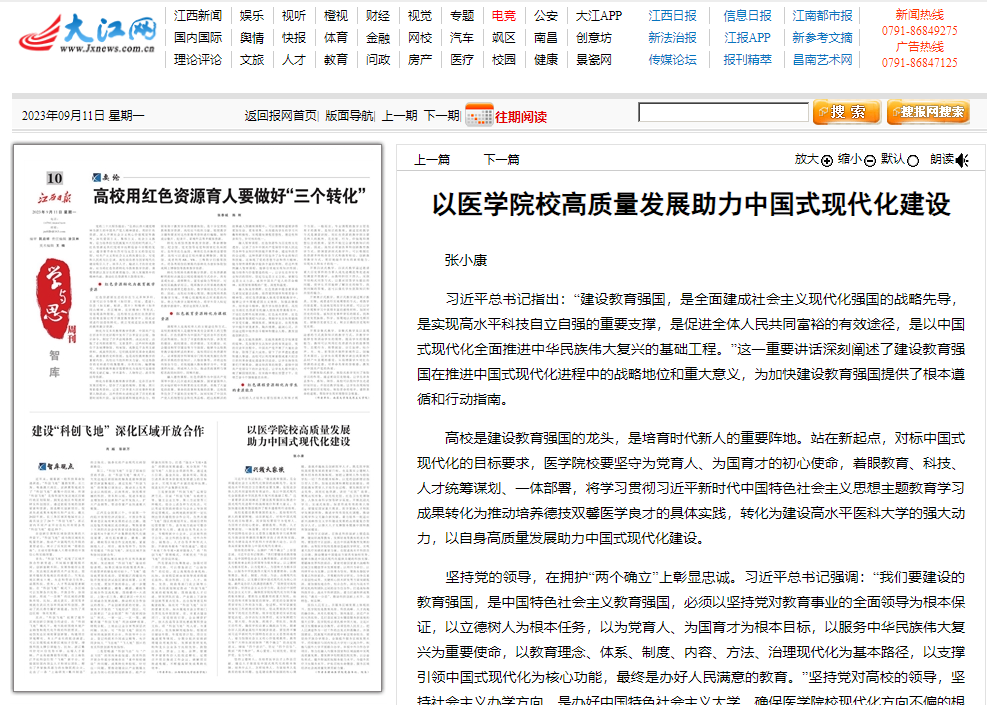Select 以医学院校高质量发展 article in page thumbnail
Viewport: 987px width, 705px height.
(298, 436)
